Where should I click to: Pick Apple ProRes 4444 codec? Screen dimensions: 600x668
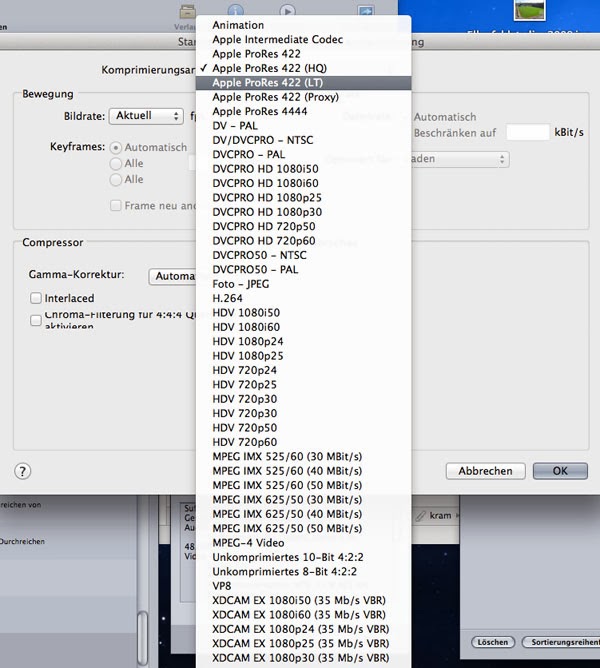tap(303, 111)
